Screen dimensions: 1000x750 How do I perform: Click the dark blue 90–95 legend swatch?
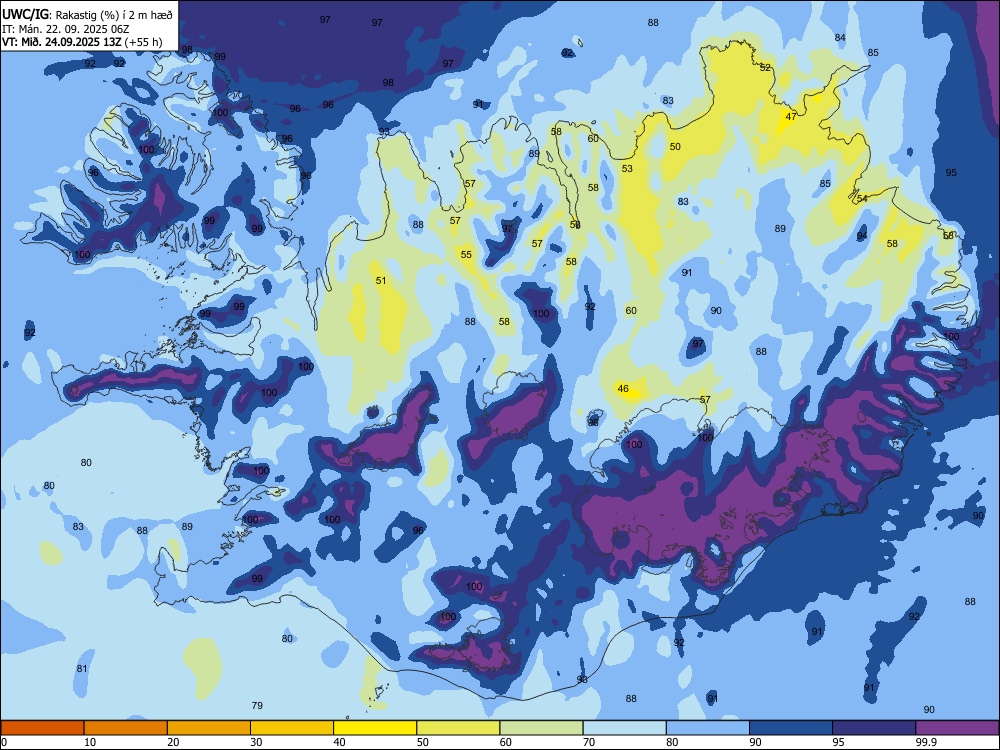click(791, 728)
